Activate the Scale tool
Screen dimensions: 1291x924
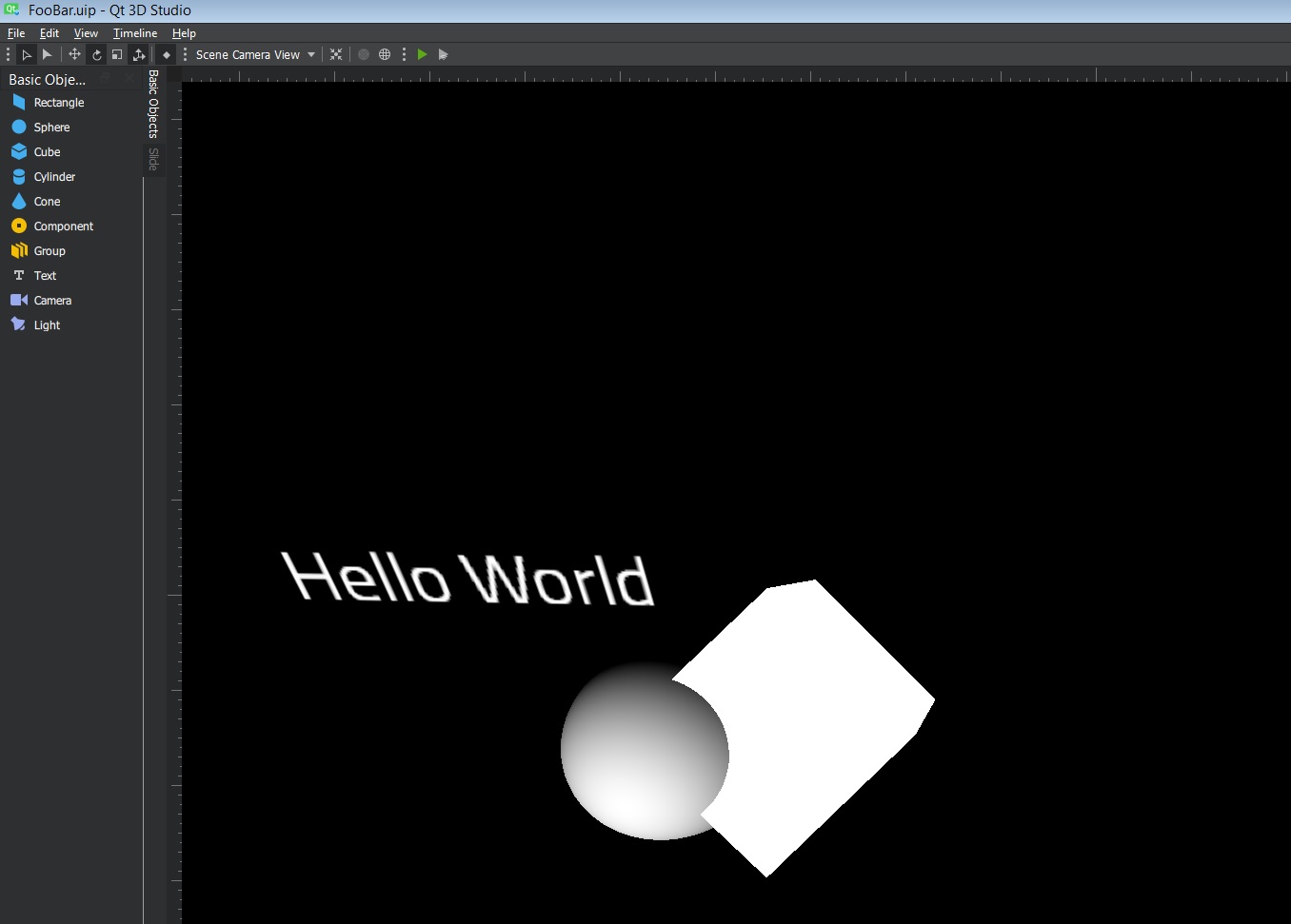click(117, 55)
